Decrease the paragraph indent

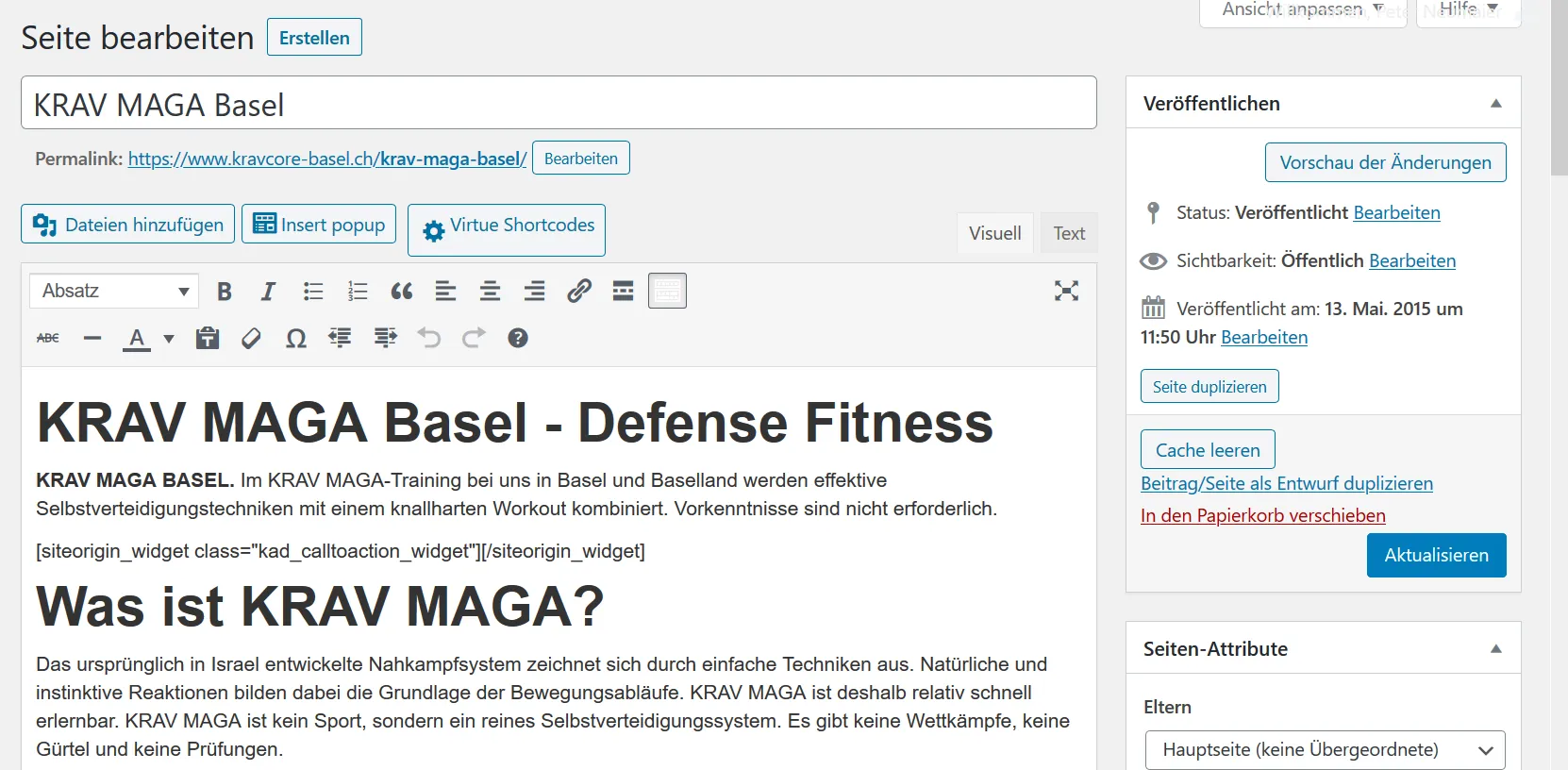pos(341,338)
